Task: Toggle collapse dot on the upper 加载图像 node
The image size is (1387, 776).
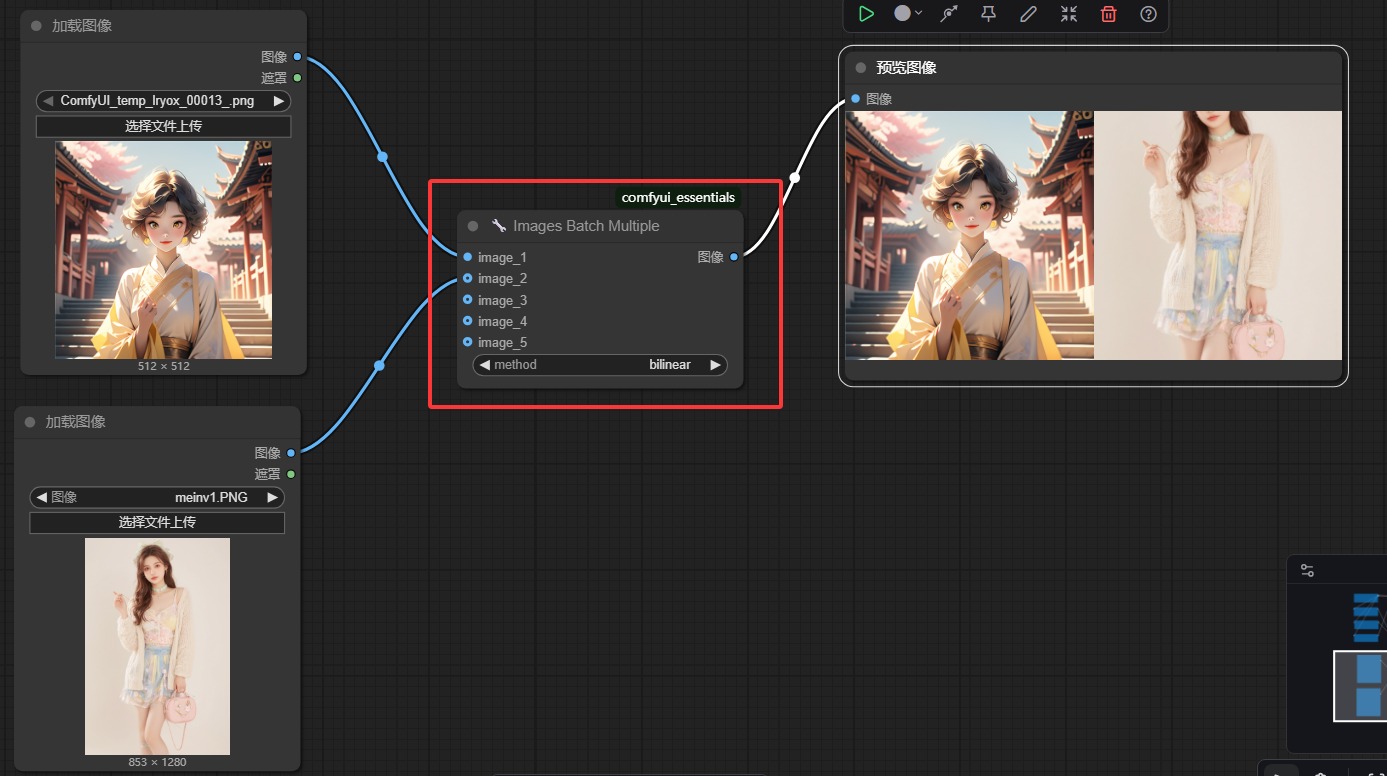Action: point(37,26)
